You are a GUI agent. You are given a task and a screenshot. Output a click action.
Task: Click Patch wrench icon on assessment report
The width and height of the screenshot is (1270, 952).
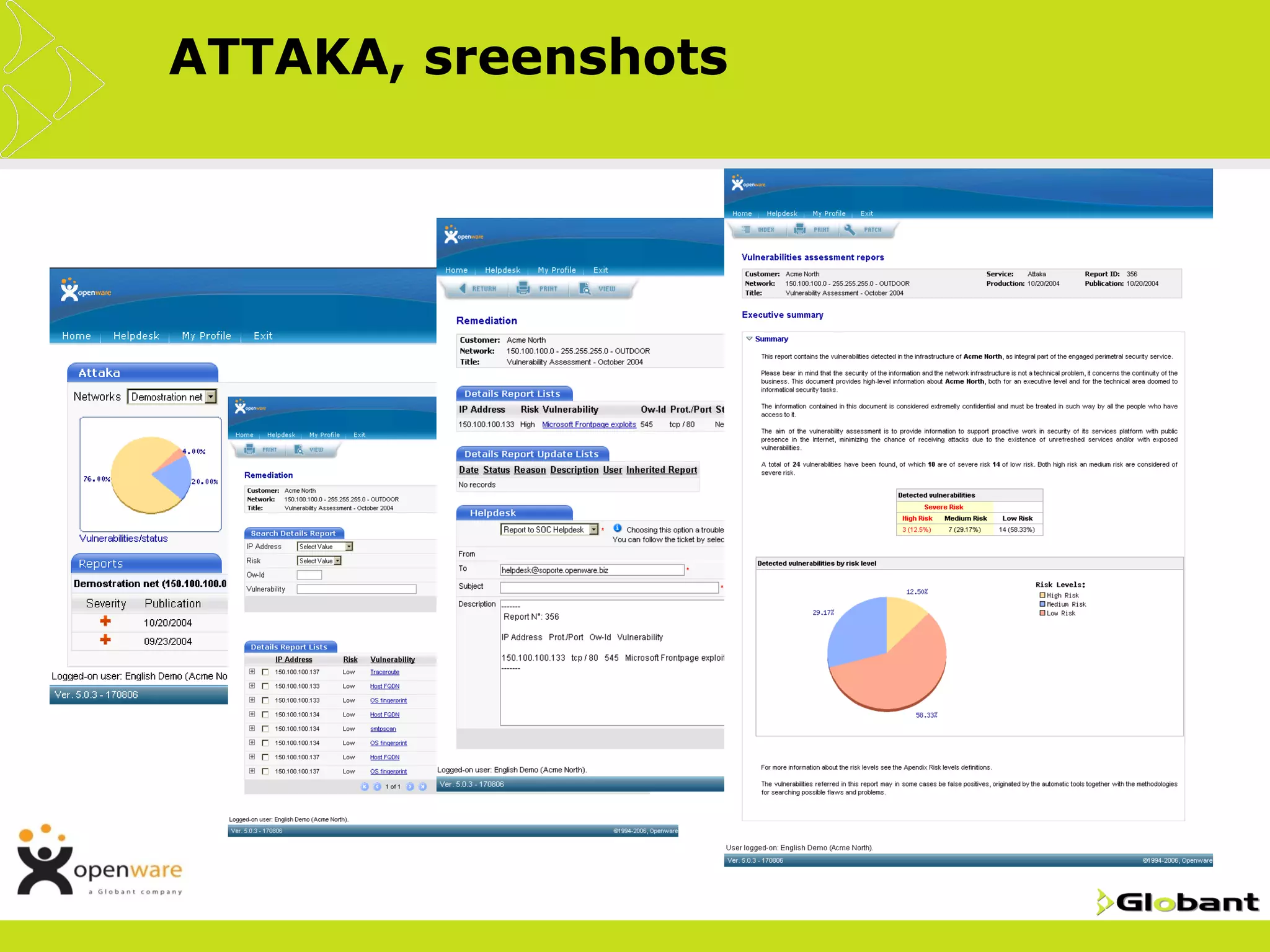tap(850, 229)
